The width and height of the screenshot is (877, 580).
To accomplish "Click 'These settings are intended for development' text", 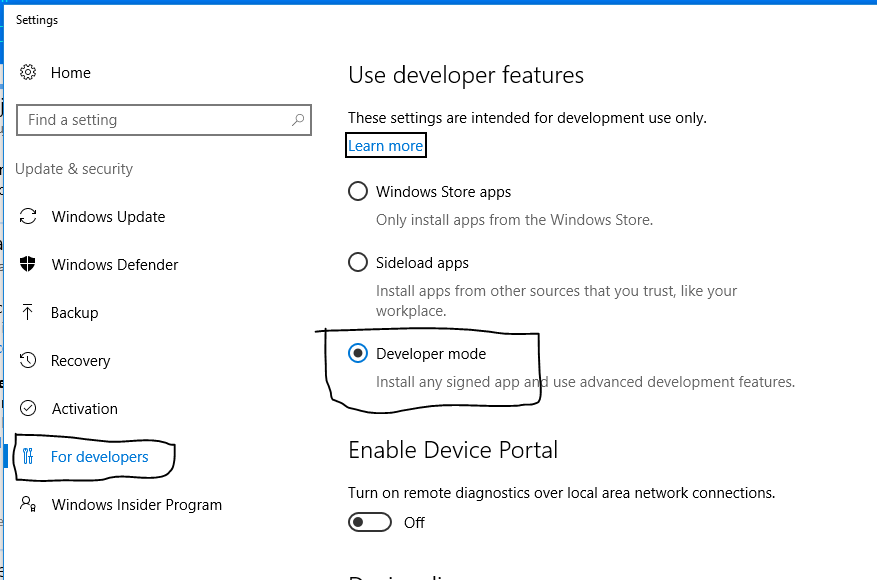I will click(527, 118).
